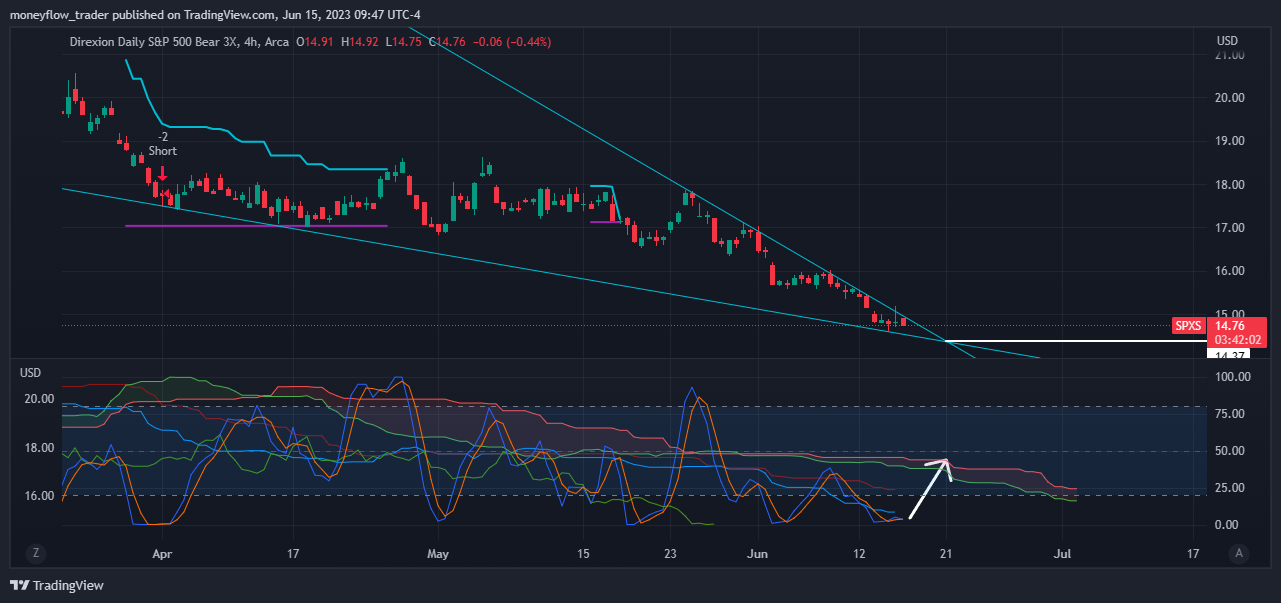Image resolution: width=1281 pixels, height=603 pixels.
Task: Click the moneyflow_trader publish caption
Action: coord(215,16)
